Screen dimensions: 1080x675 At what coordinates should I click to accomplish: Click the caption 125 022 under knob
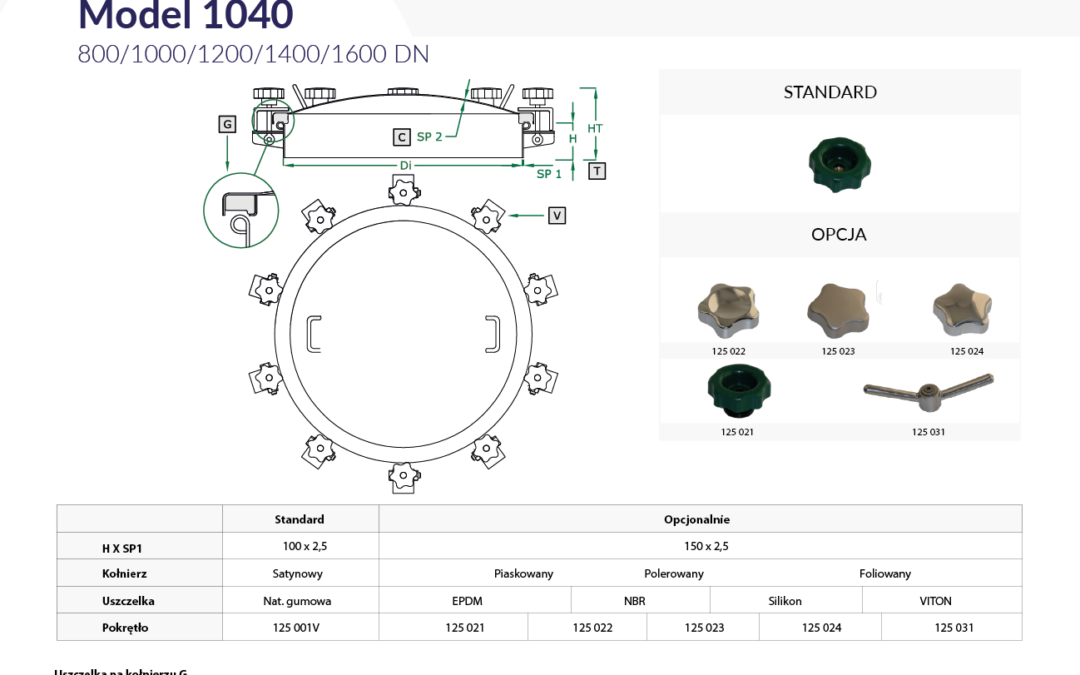(x=728, y=351)
